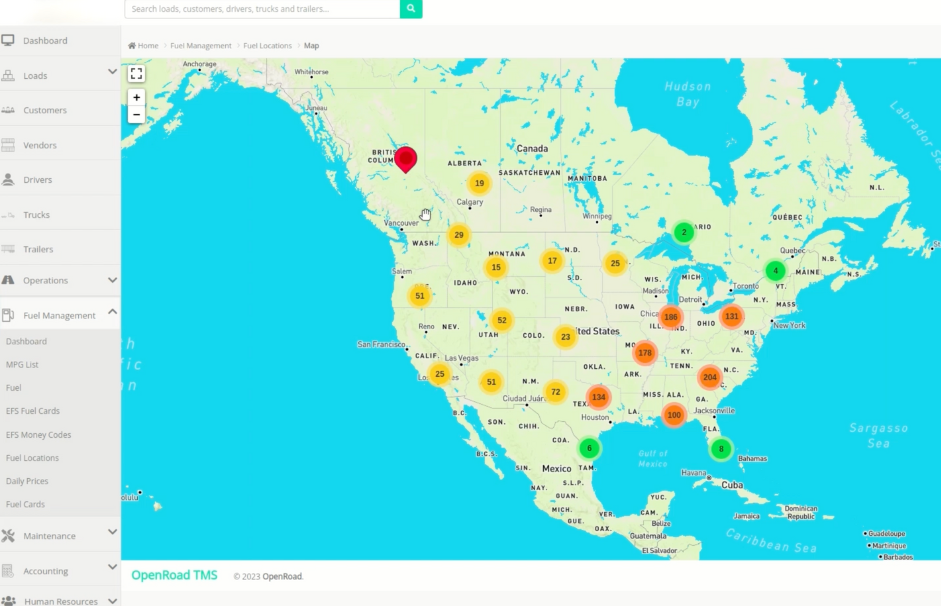Select the Vendors sidebar label
Screen dimensions: 941x606
point(40,145)
